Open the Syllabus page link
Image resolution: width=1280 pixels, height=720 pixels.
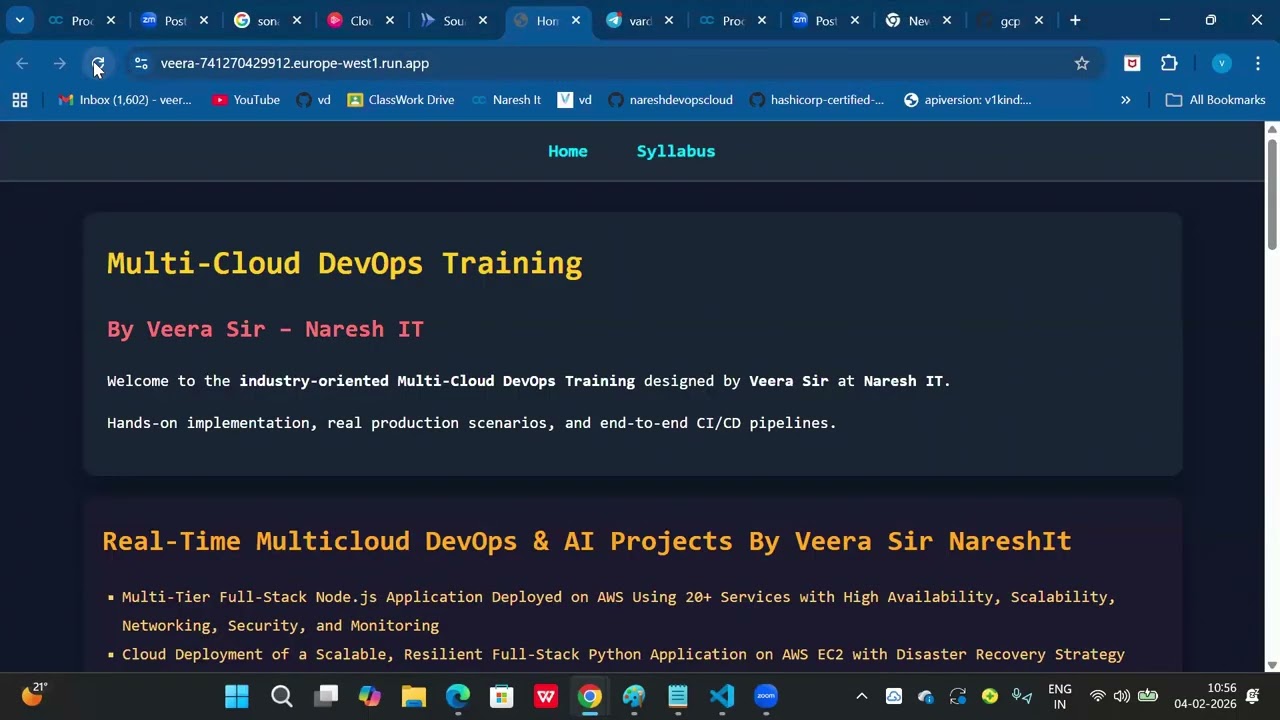click(x=676, y=151)
